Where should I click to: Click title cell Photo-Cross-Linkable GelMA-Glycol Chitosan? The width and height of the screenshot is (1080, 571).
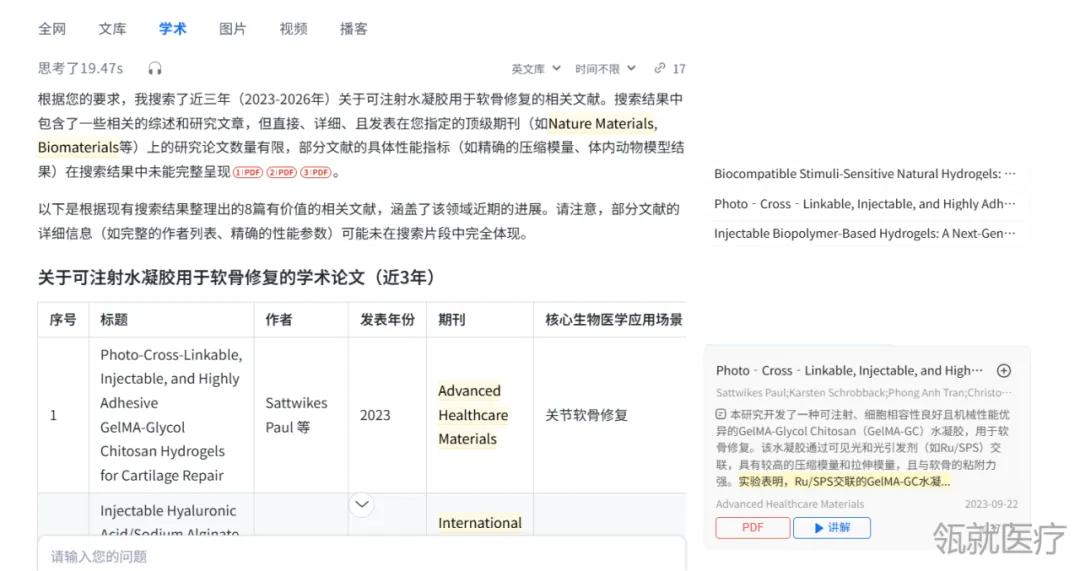pyautogui.click(x=171, y=415)
